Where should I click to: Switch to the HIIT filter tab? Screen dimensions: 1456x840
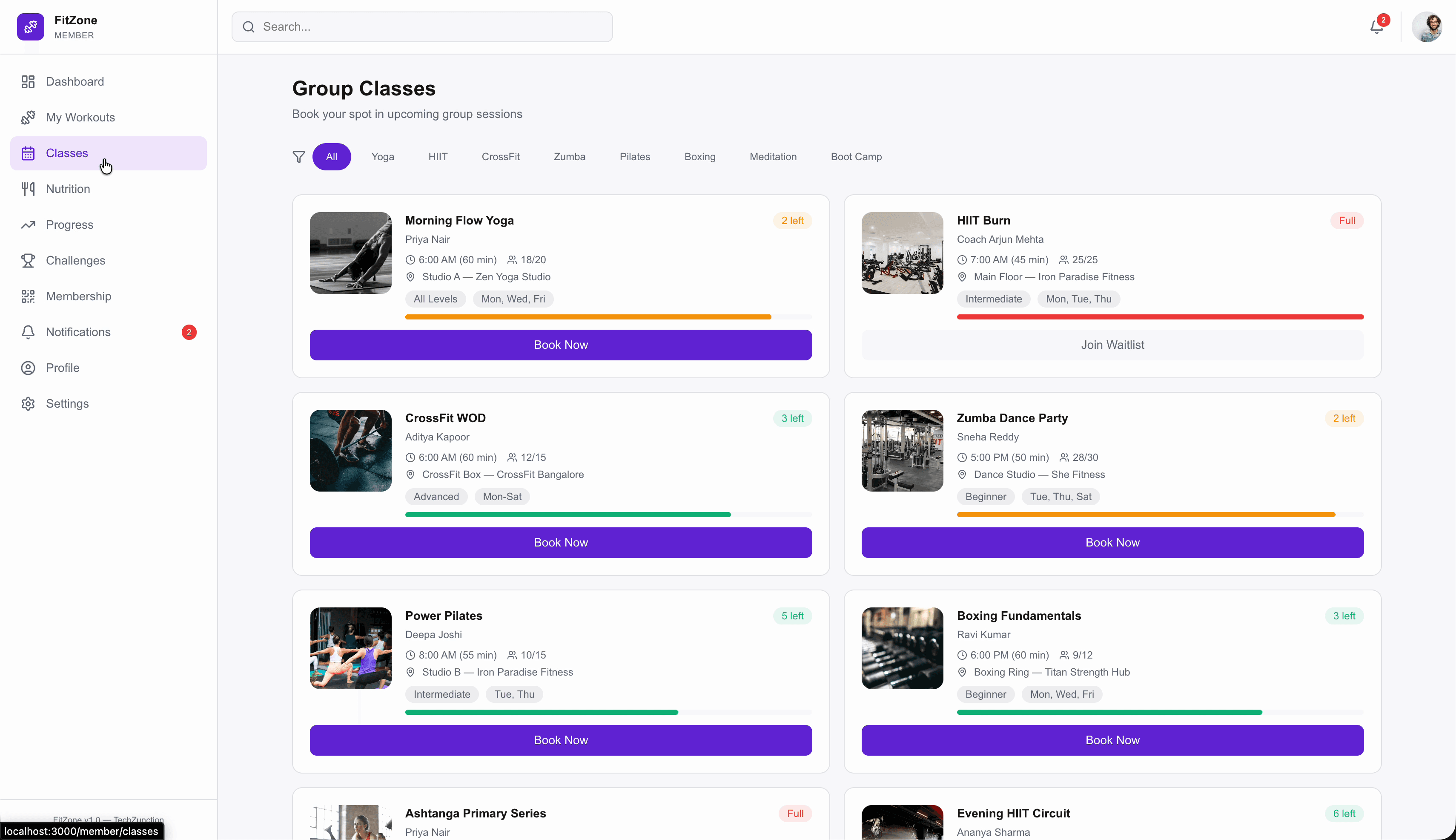click(437, 156)
